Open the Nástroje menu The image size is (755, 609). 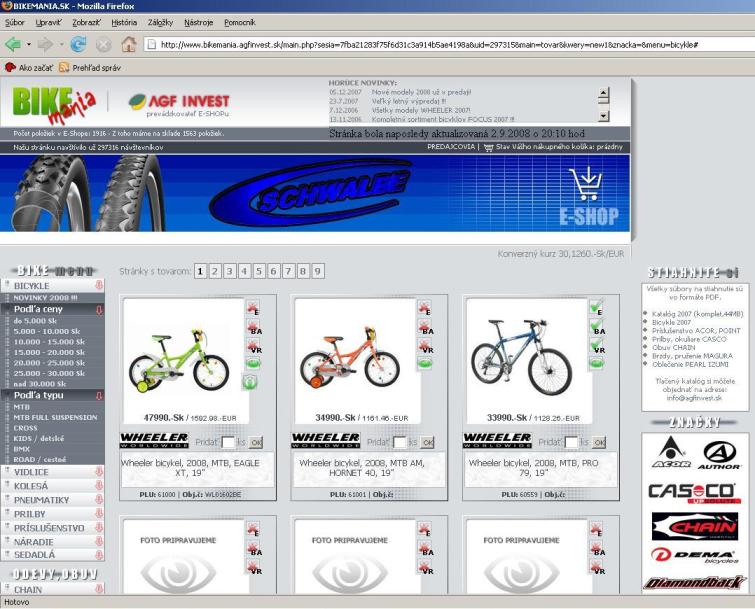[198, 21]
